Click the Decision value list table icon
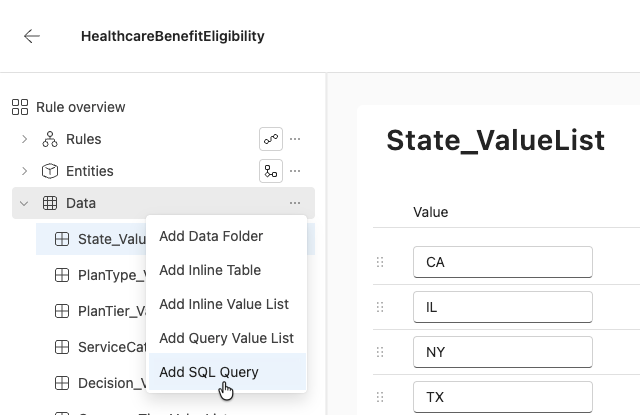The height and width of the screenshot is (415, 640). pos(62,383)
